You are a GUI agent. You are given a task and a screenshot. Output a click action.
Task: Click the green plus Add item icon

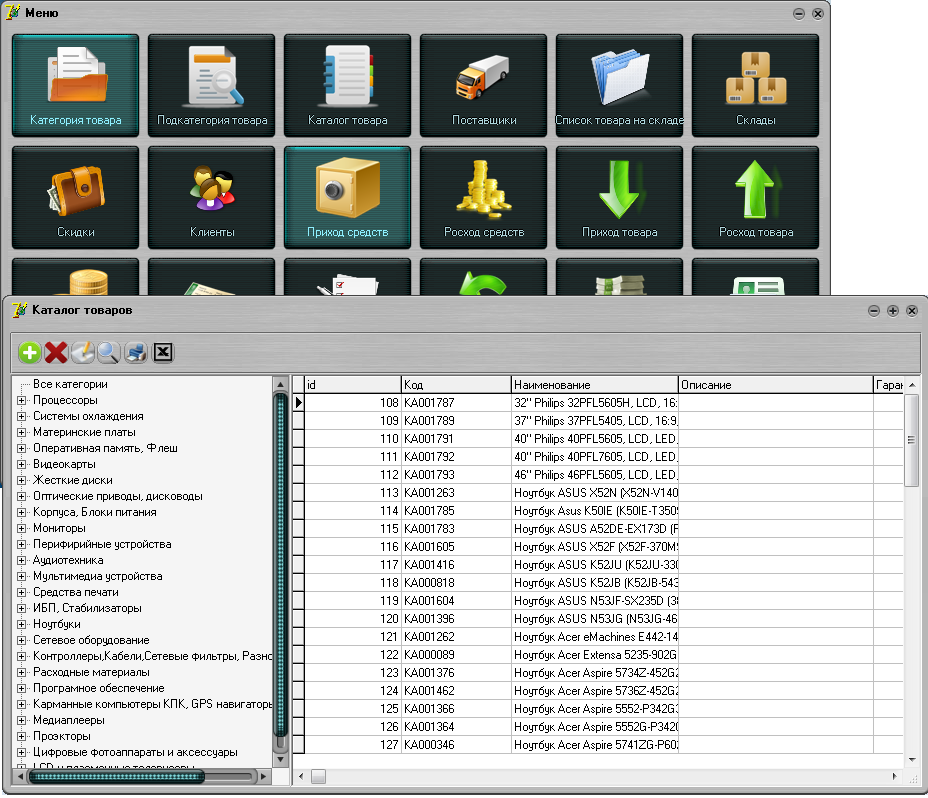tap(30, 352)
